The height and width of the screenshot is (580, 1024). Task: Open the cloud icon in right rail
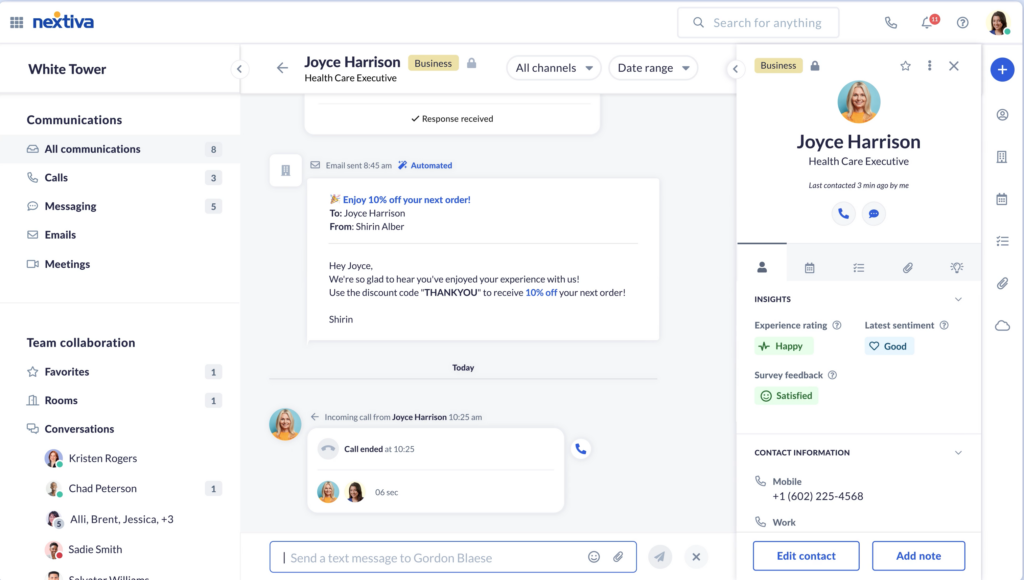[x=1002, y=325]
